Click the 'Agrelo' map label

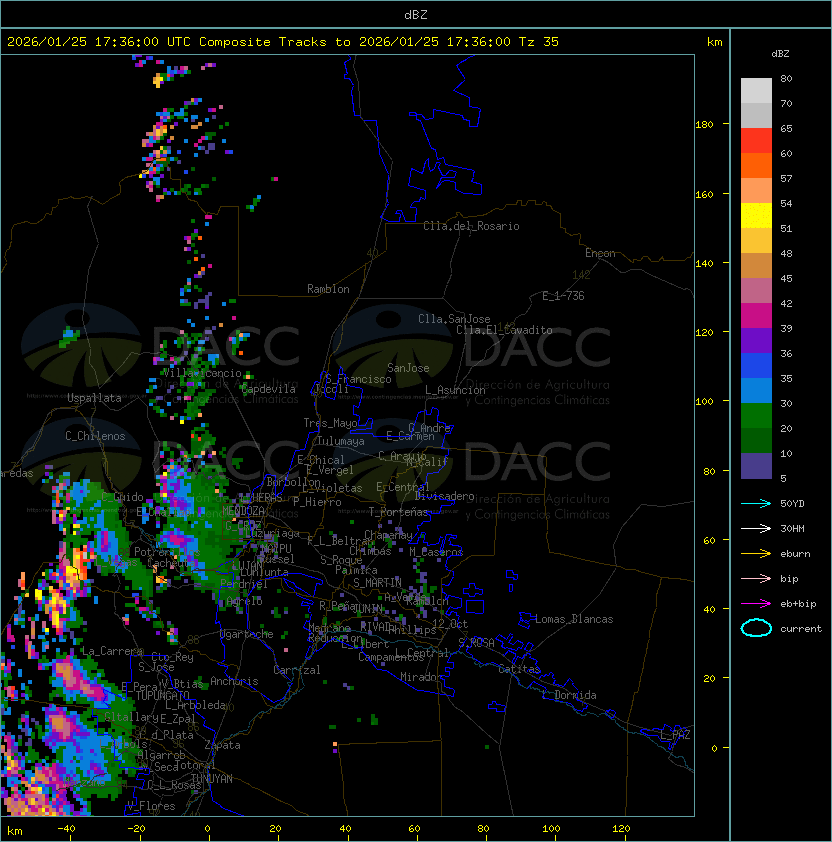pyautogui.click(x=244, y=601)
